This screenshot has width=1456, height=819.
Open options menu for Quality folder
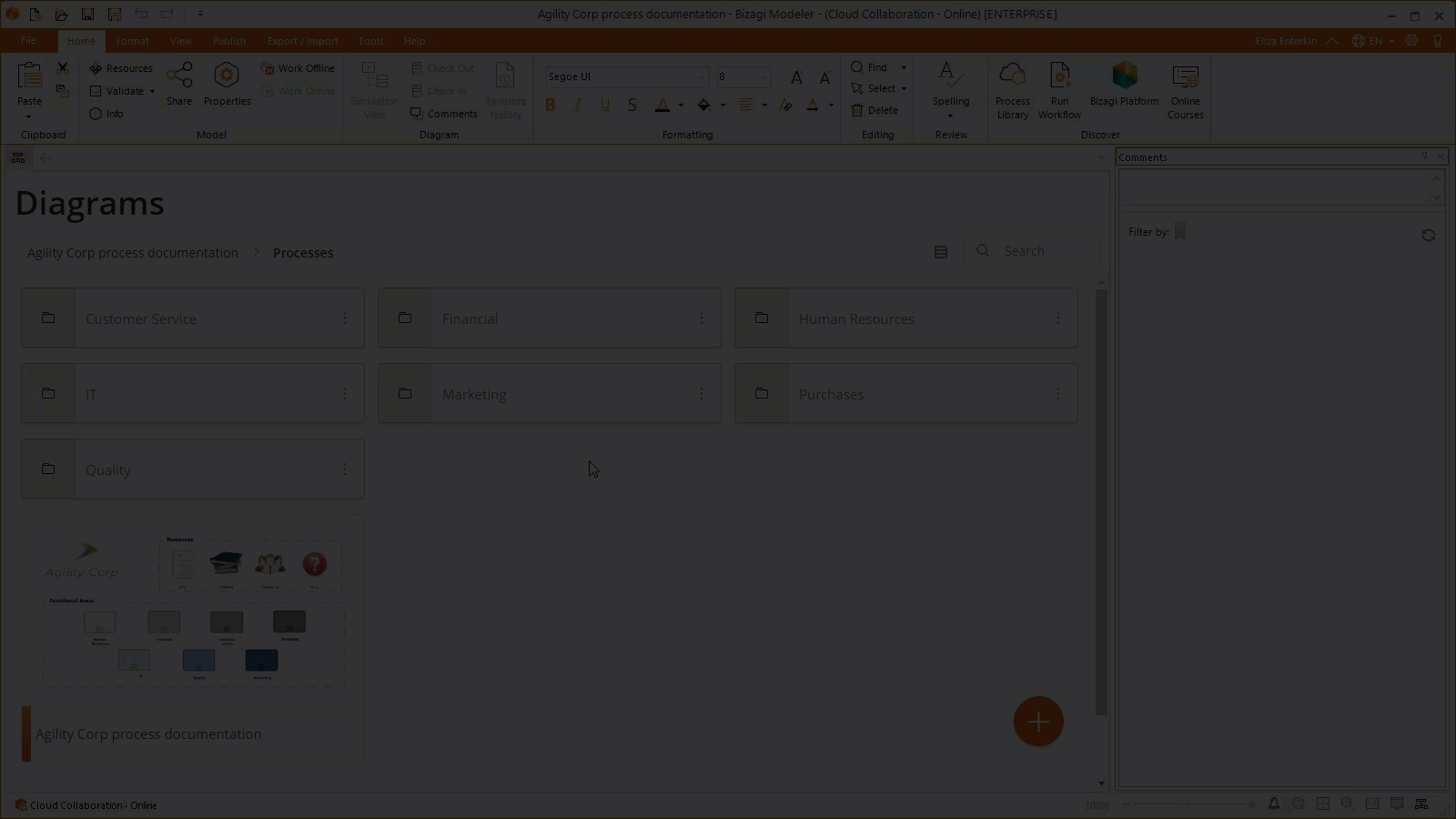(x=344, y=469)
